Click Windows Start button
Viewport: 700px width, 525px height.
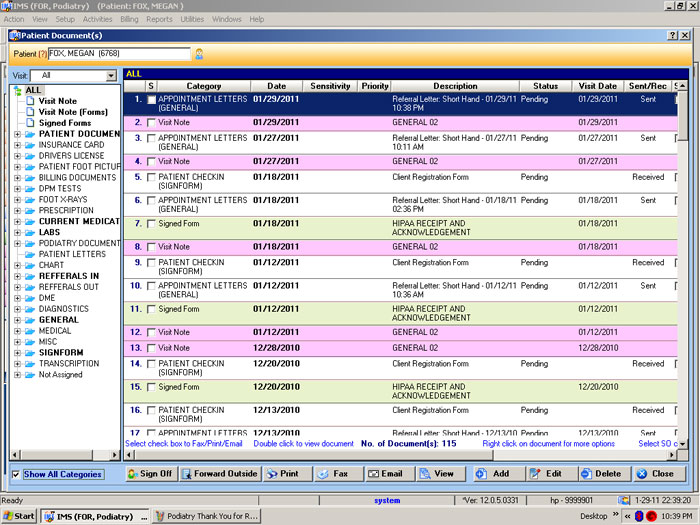tap(18, 516)
